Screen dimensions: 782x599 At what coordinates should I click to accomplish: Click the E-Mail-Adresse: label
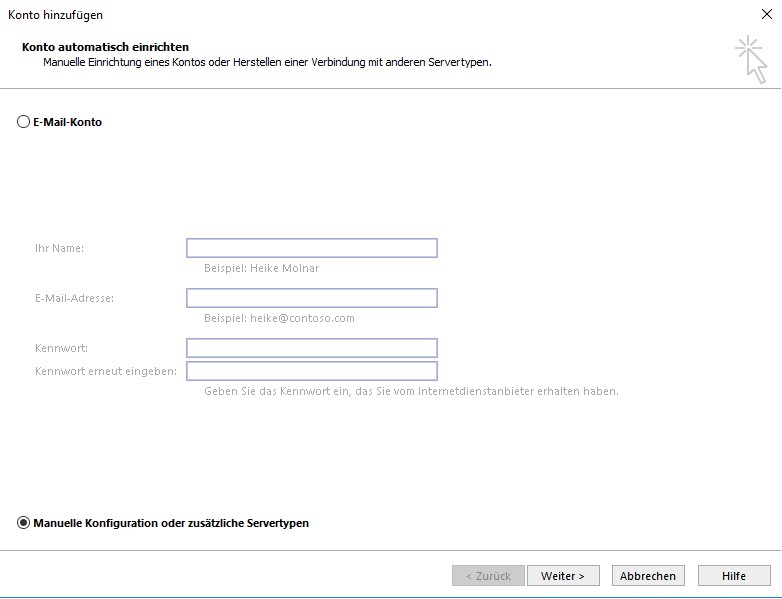pos(74,298)
